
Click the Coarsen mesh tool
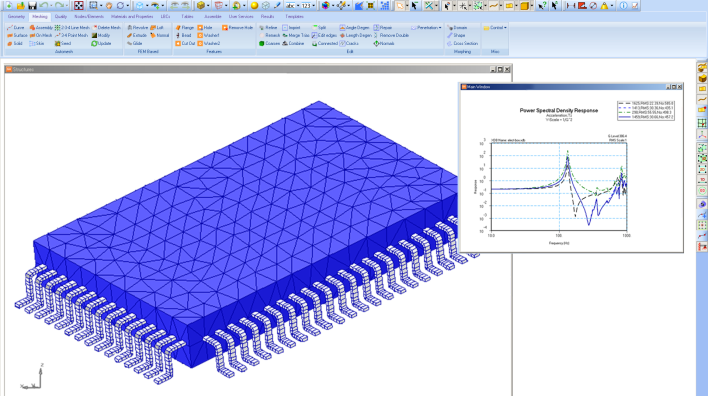coord(270,43)
